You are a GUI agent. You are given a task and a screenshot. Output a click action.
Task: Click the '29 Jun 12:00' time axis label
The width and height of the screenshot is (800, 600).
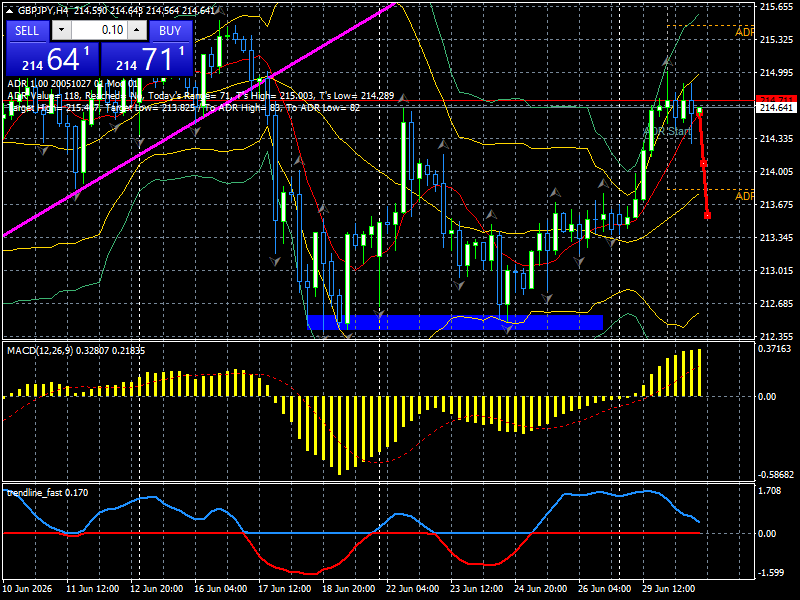[669, 589]
